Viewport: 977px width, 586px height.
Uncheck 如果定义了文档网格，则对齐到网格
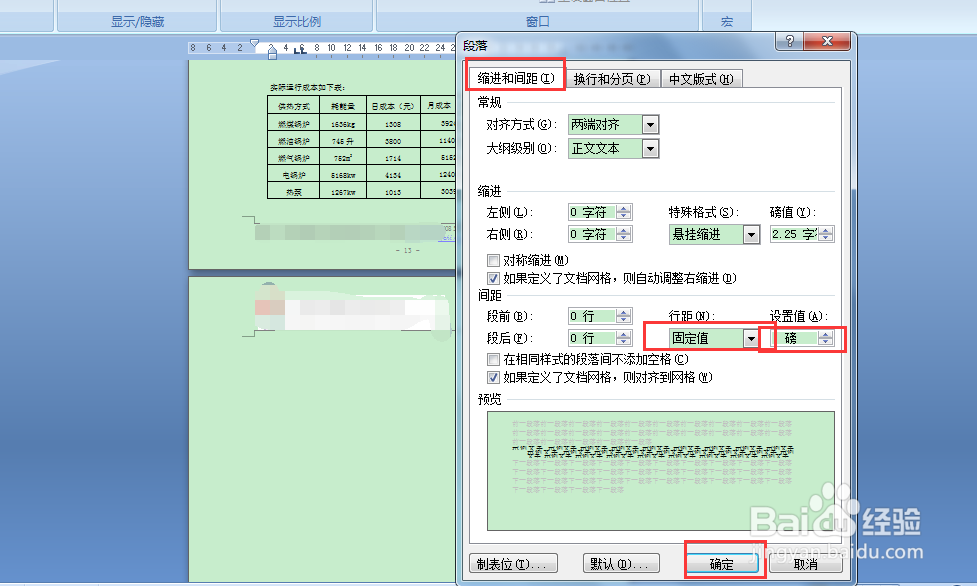(x=494, y=377)
